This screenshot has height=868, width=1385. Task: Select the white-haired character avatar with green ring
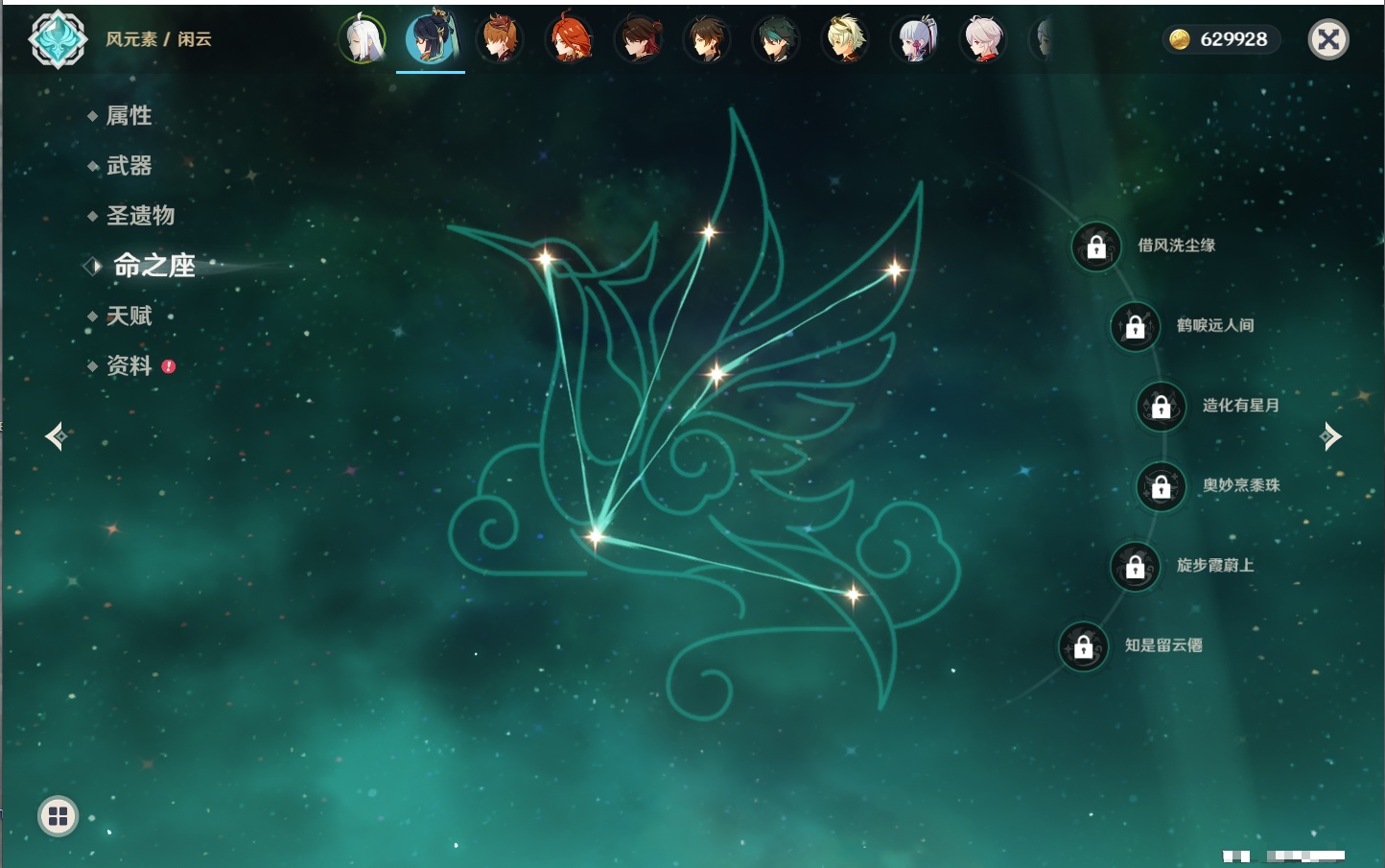(363, 39)
